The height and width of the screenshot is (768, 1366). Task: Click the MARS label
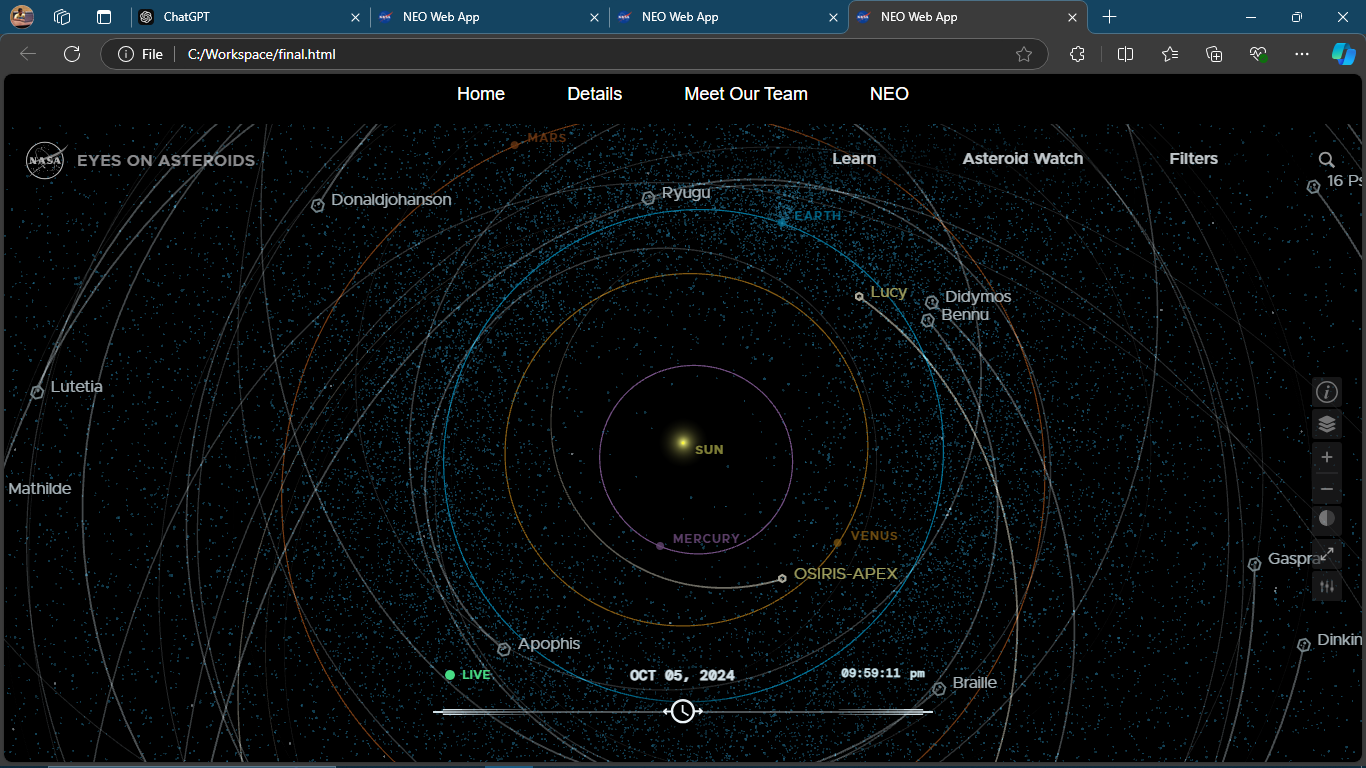[x=547, y=138]
